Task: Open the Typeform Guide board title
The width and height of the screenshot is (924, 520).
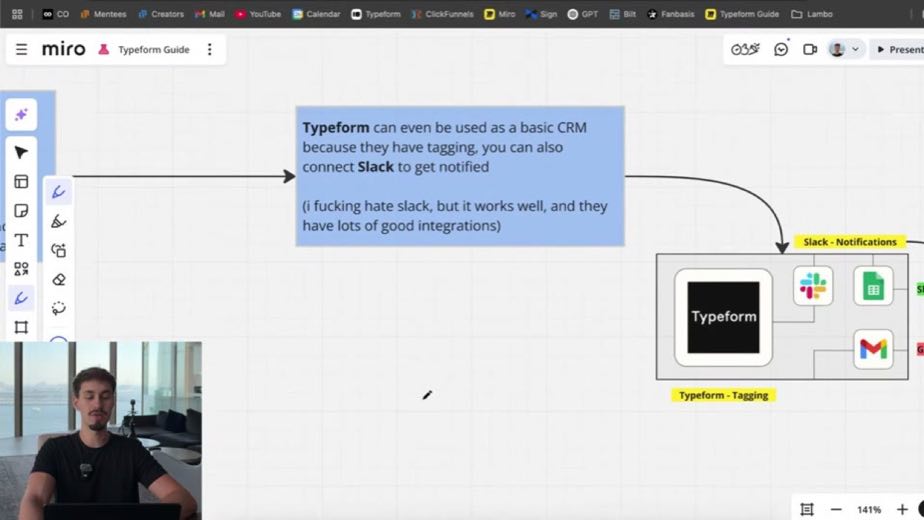Action: tap(154, 50)
